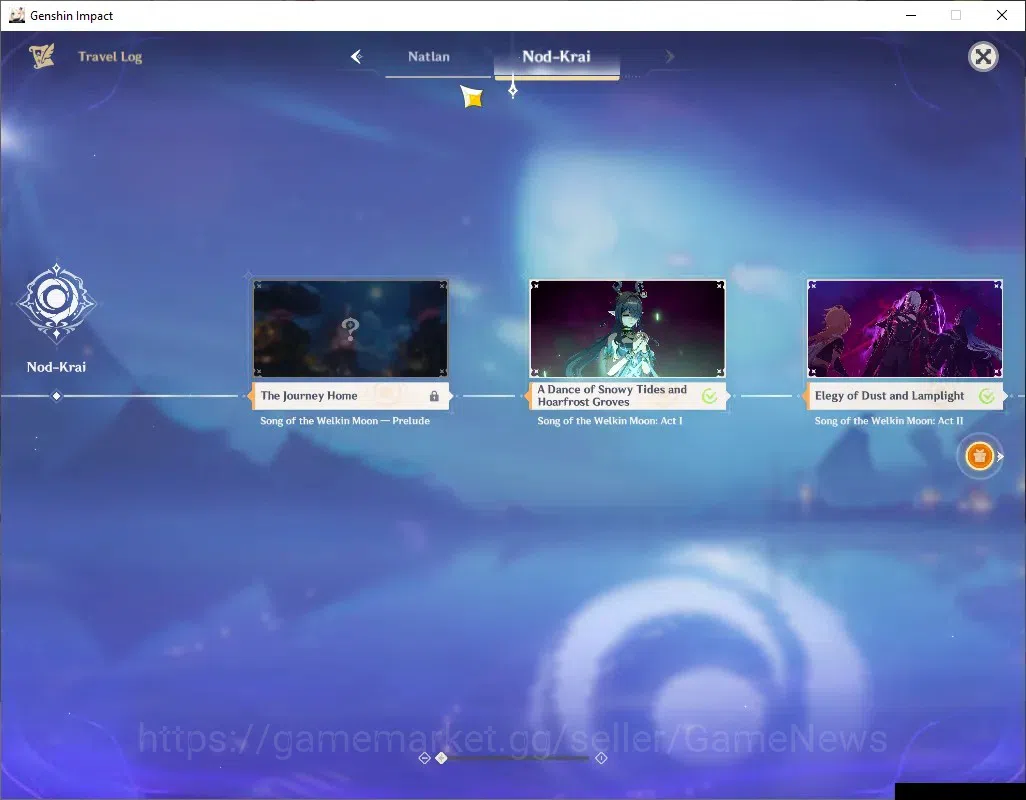Click the scrollbar thumb at the bottom
The width and height of the screenshot is (1026, 800).
(442, 757)
